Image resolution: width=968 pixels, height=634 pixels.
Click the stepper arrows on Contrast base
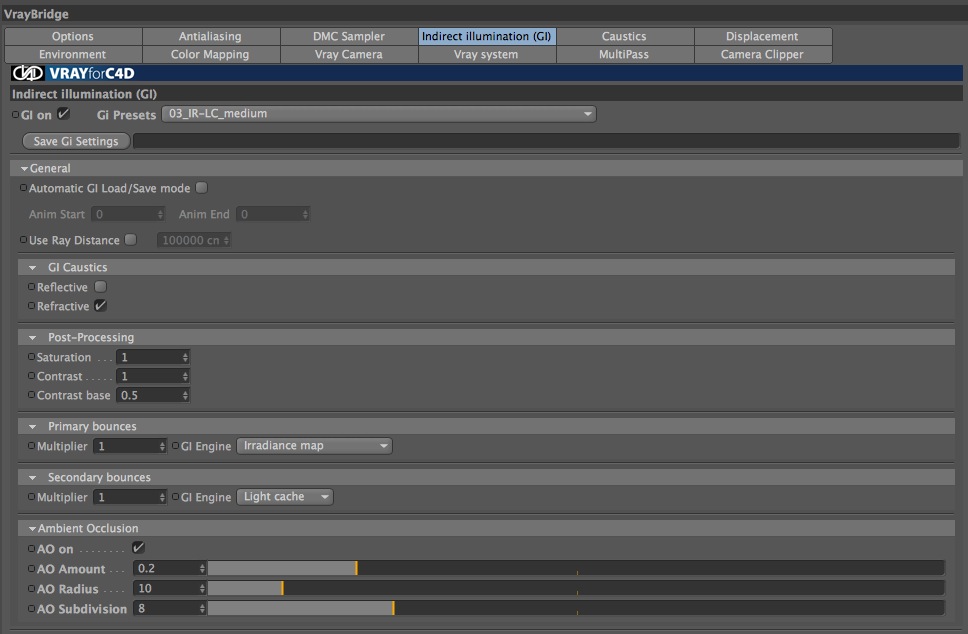point(185,395)
